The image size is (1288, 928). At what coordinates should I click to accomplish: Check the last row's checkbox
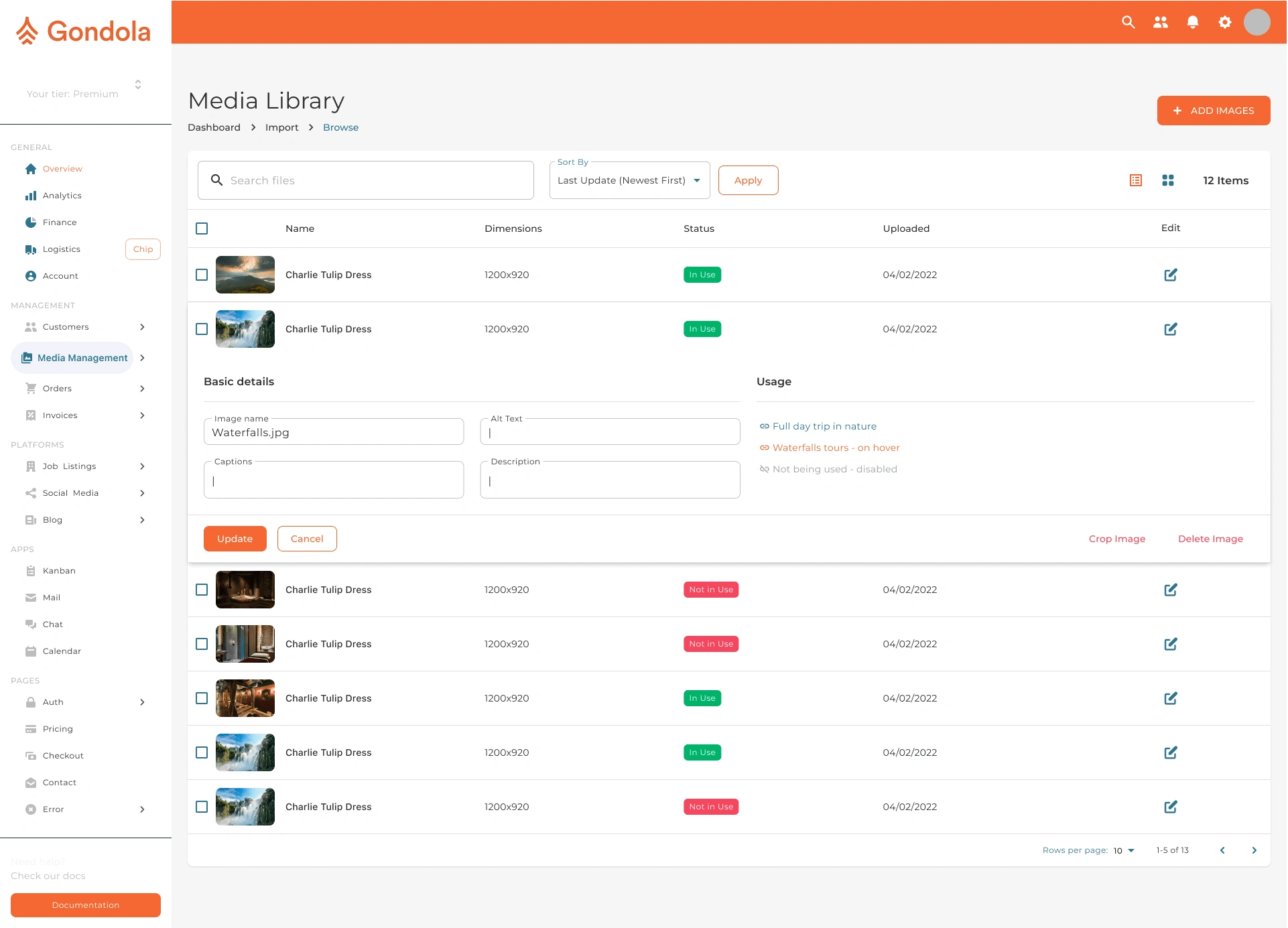tap(202, 807)
